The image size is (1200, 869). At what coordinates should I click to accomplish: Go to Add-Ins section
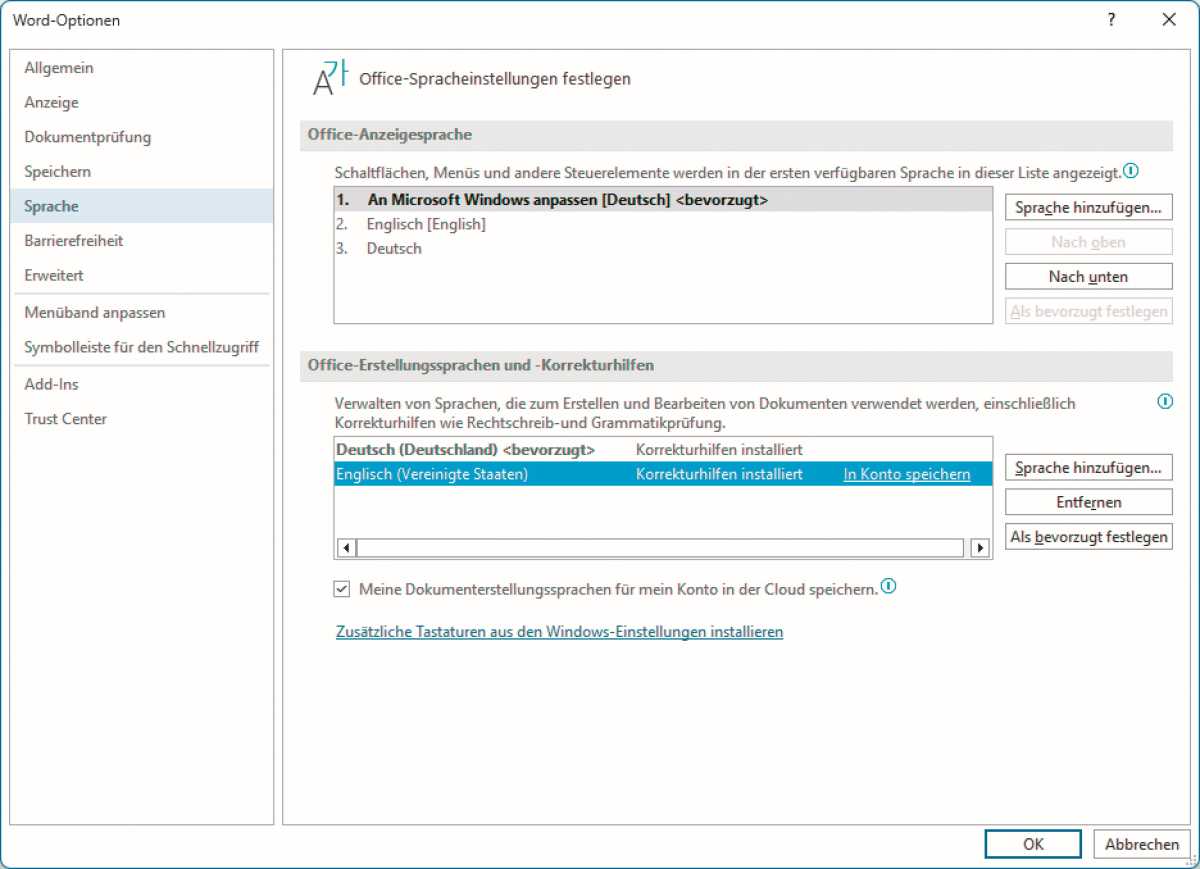141,384
